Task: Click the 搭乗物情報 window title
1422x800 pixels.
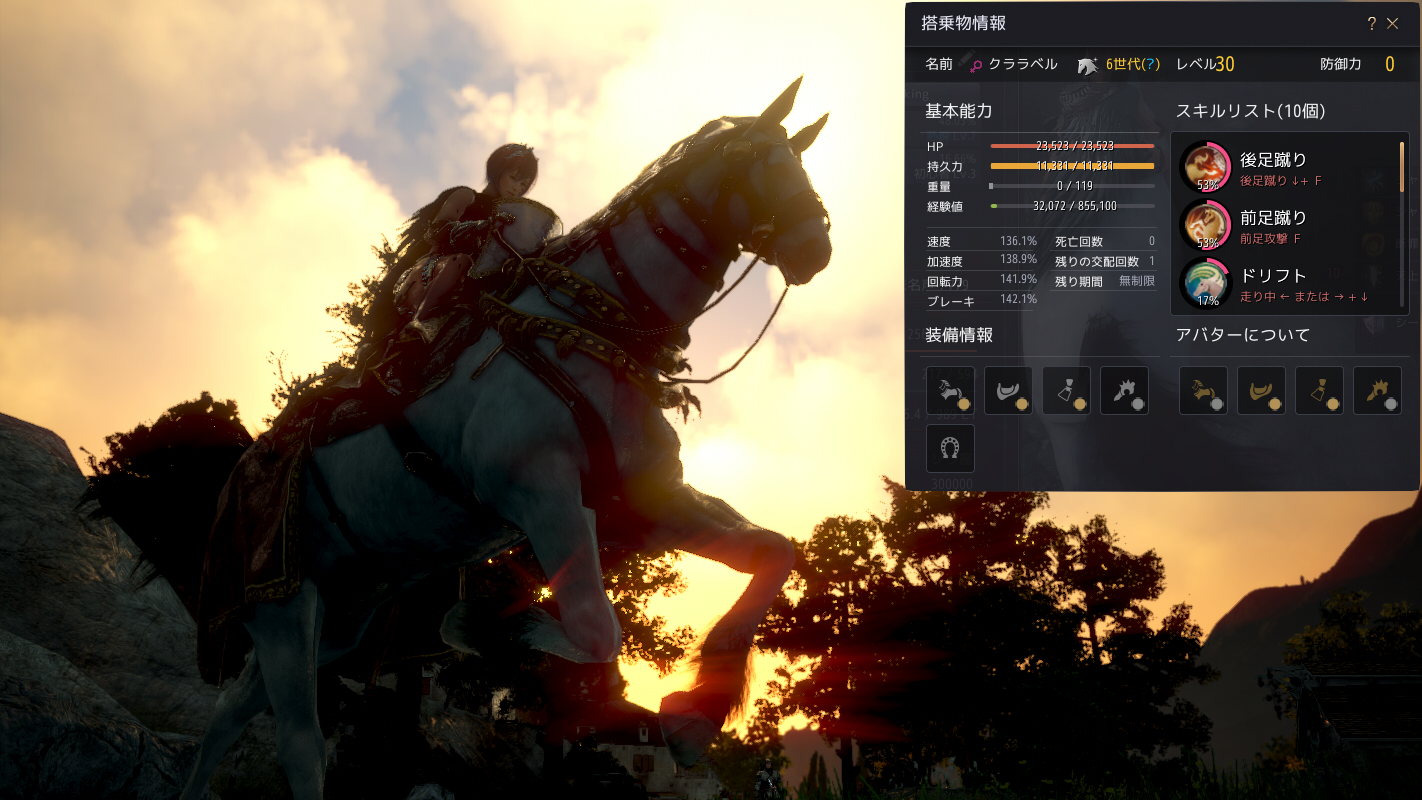Action: pos(963,24)
